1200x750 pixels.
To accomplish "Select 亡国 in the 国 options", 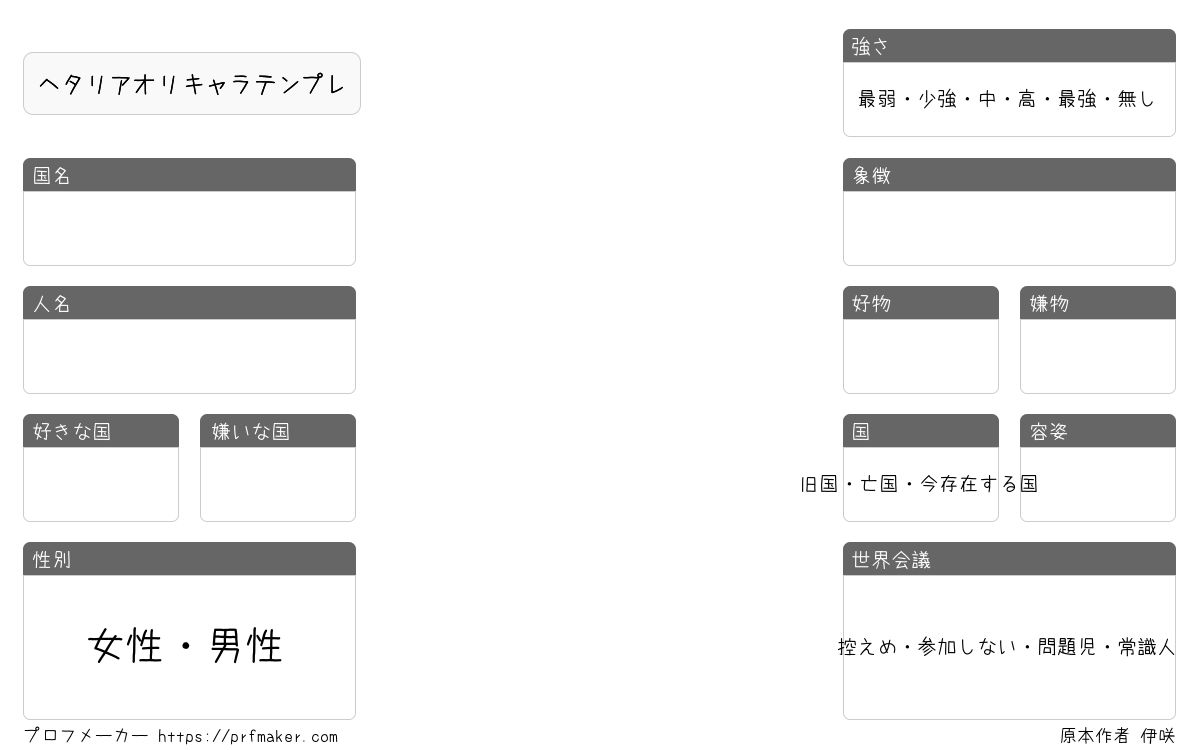I will (879, 484).
